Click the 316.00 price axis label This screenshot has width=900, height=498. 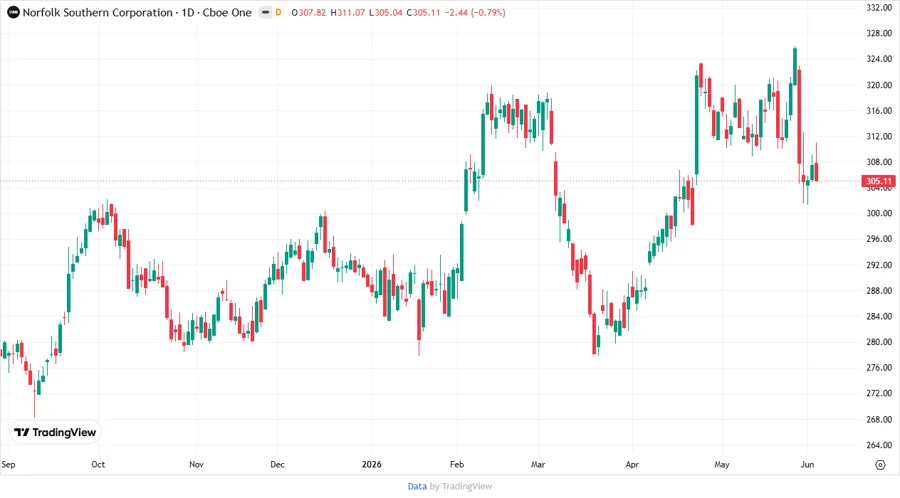coord(879,111)
